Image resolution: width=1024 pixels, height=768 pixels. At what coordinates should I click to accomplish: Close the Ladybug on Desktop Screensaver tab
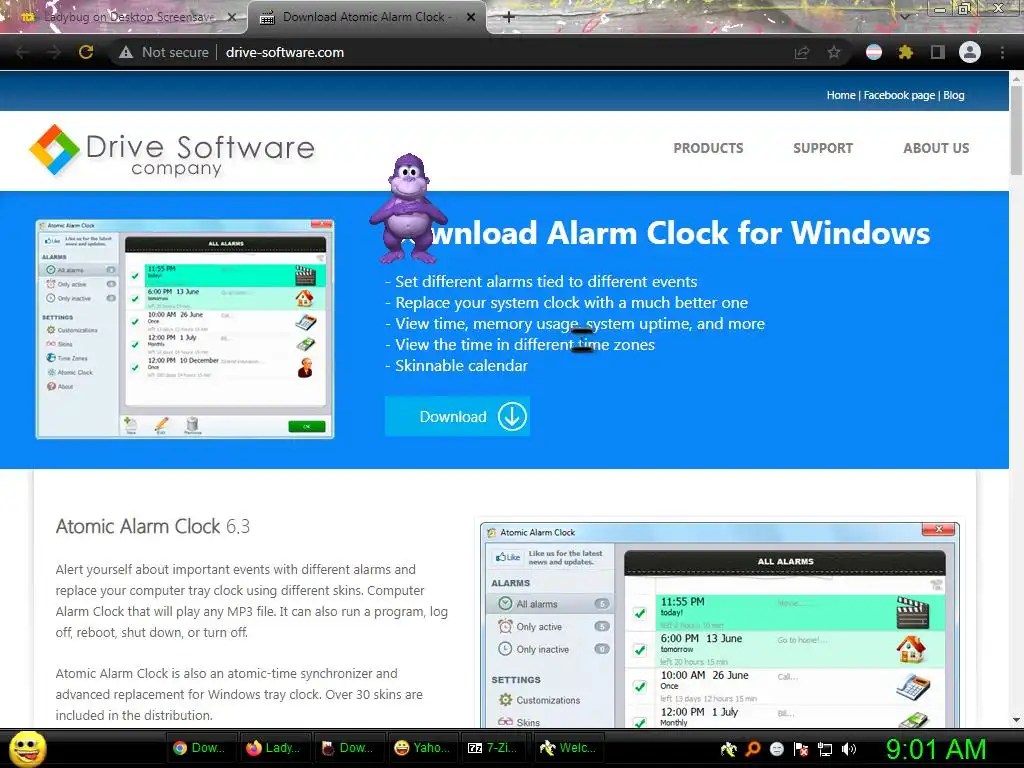point(232,17)
